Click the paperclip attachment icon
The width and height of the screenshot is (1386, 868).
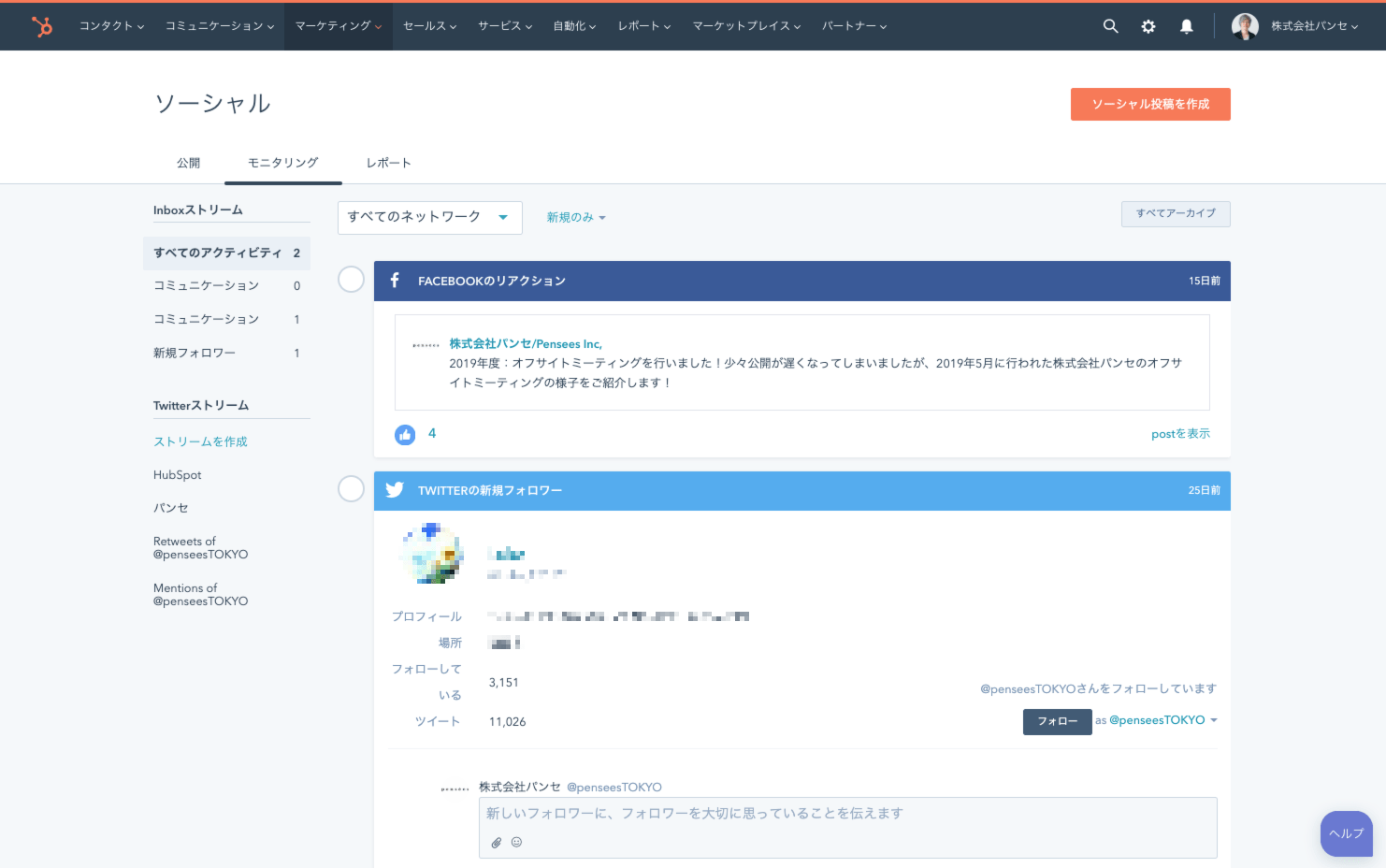coord(497,843)
